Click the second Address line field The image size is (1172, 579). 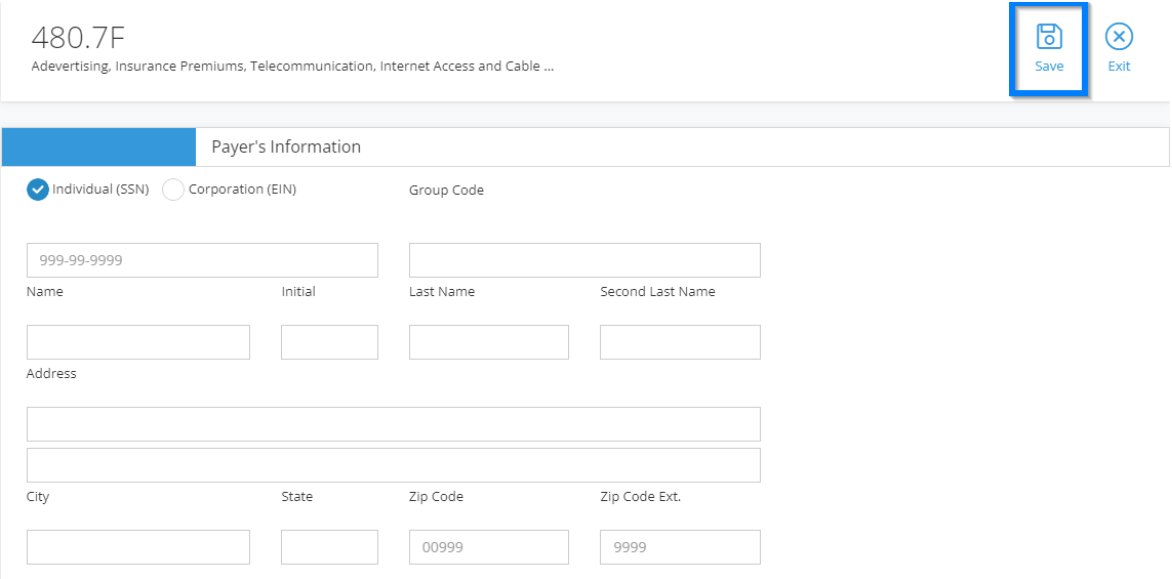pos(394,465)
